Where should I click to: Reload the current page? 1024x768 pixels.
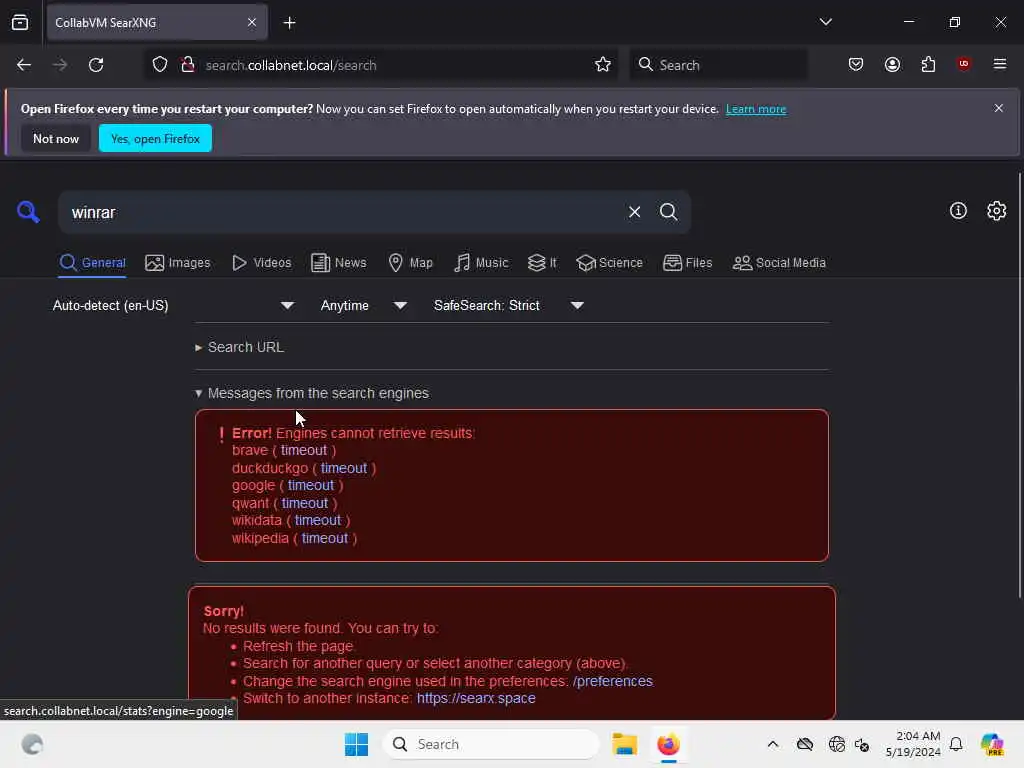click(96, 65)
